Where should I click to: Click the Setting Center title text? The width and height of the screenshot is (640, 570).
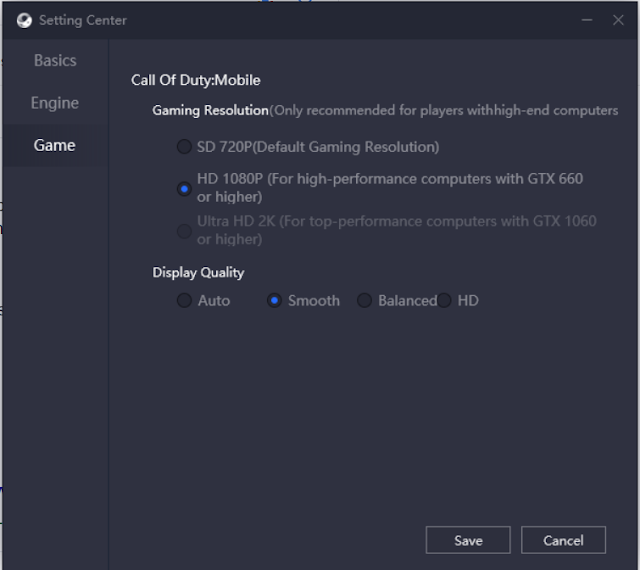click(x=83, y=20)
